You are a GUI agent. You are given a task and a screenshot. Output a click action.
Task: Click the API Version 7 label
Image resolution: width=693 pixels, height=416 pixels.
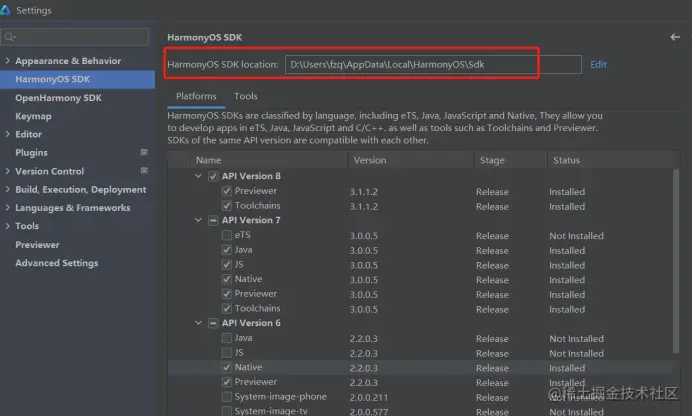[251, 220]
